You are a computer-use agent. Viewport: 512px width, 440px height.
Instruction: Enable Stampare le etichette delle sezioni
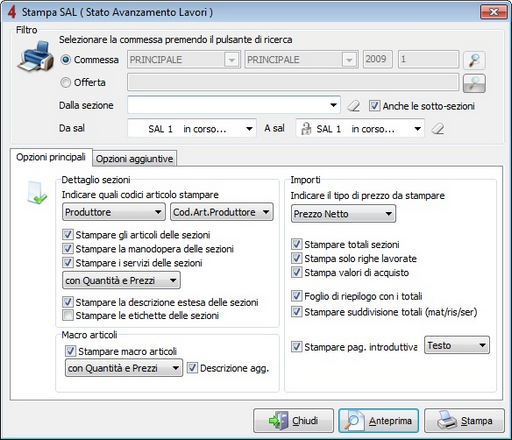[68, 315]
